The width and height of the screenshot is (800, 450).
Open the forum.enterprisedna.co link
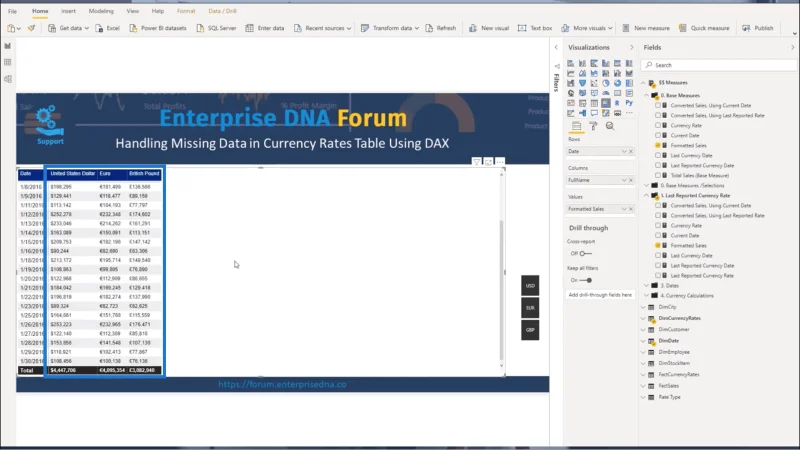click(x=282, y=384)
